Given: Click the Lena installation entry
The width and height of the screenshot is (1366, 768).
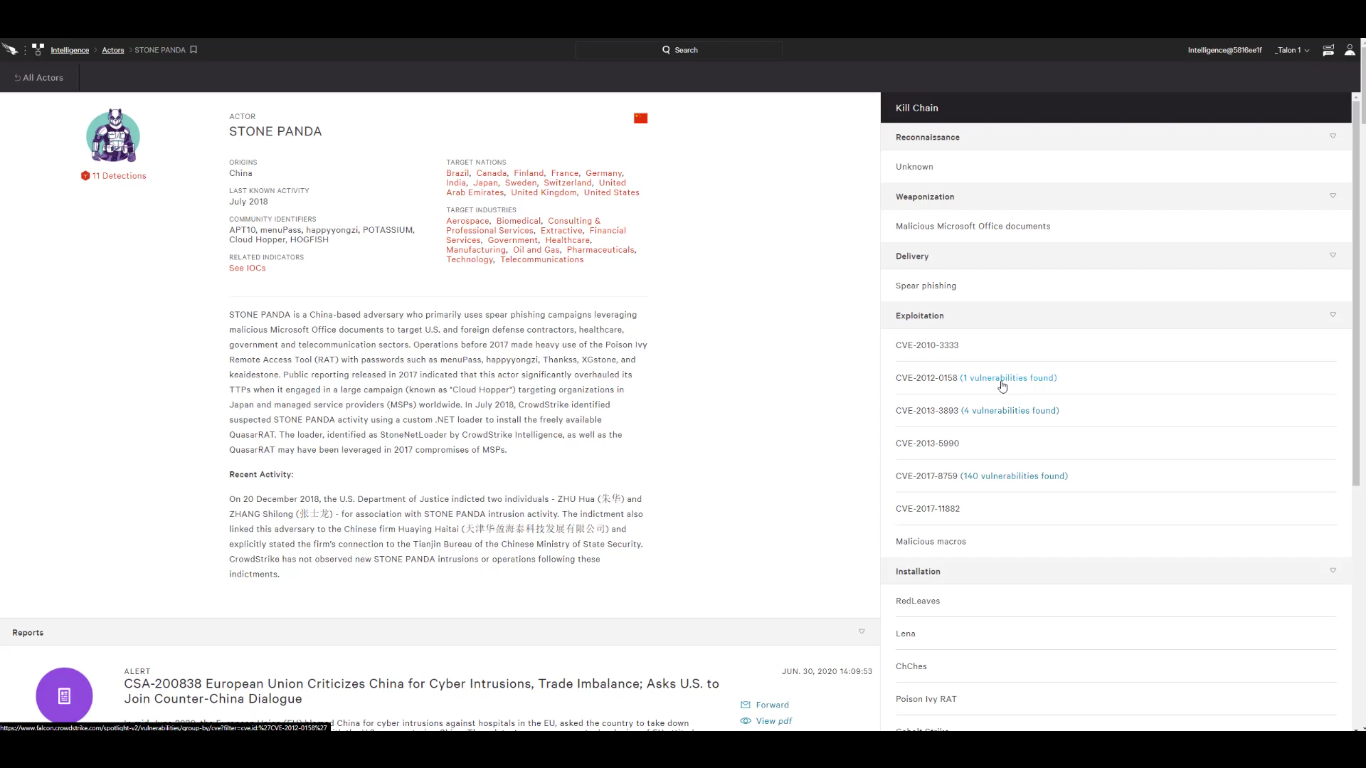Looking at the screenshot, I should (906, 634).
